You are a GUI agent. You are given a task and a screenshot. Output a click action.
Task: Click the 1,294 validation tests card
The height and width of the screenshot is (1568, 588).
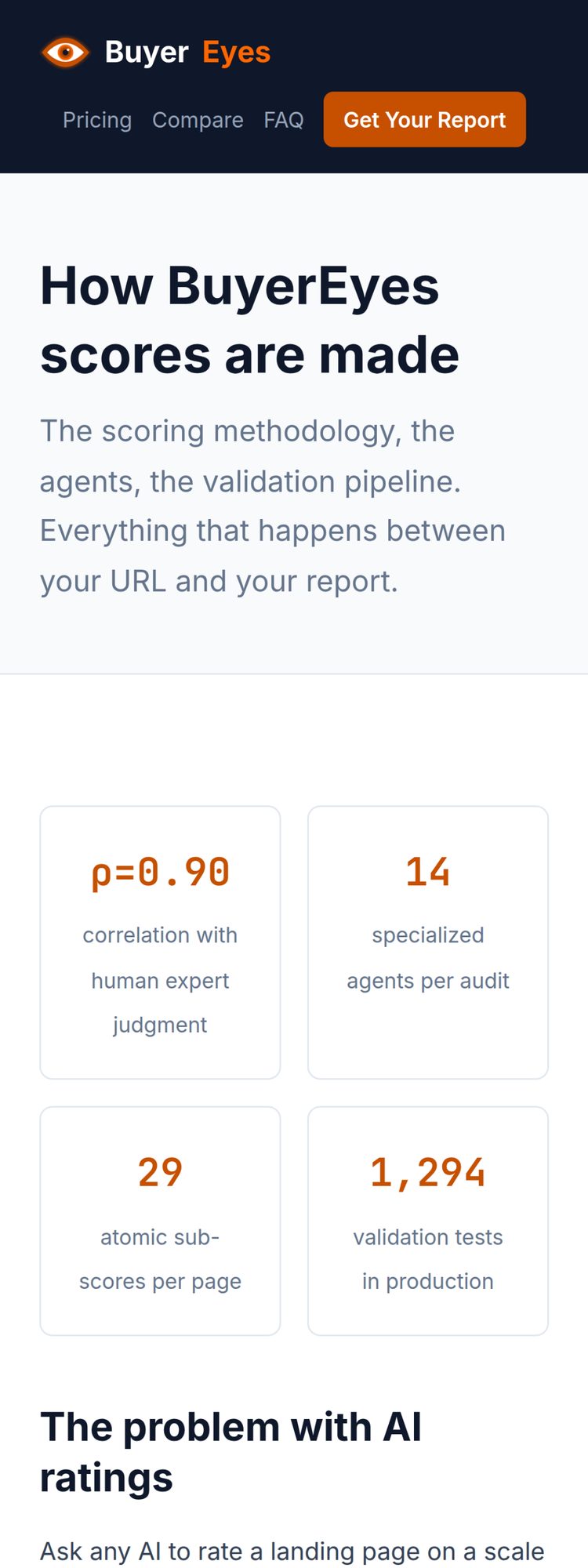pos(428,1219)
